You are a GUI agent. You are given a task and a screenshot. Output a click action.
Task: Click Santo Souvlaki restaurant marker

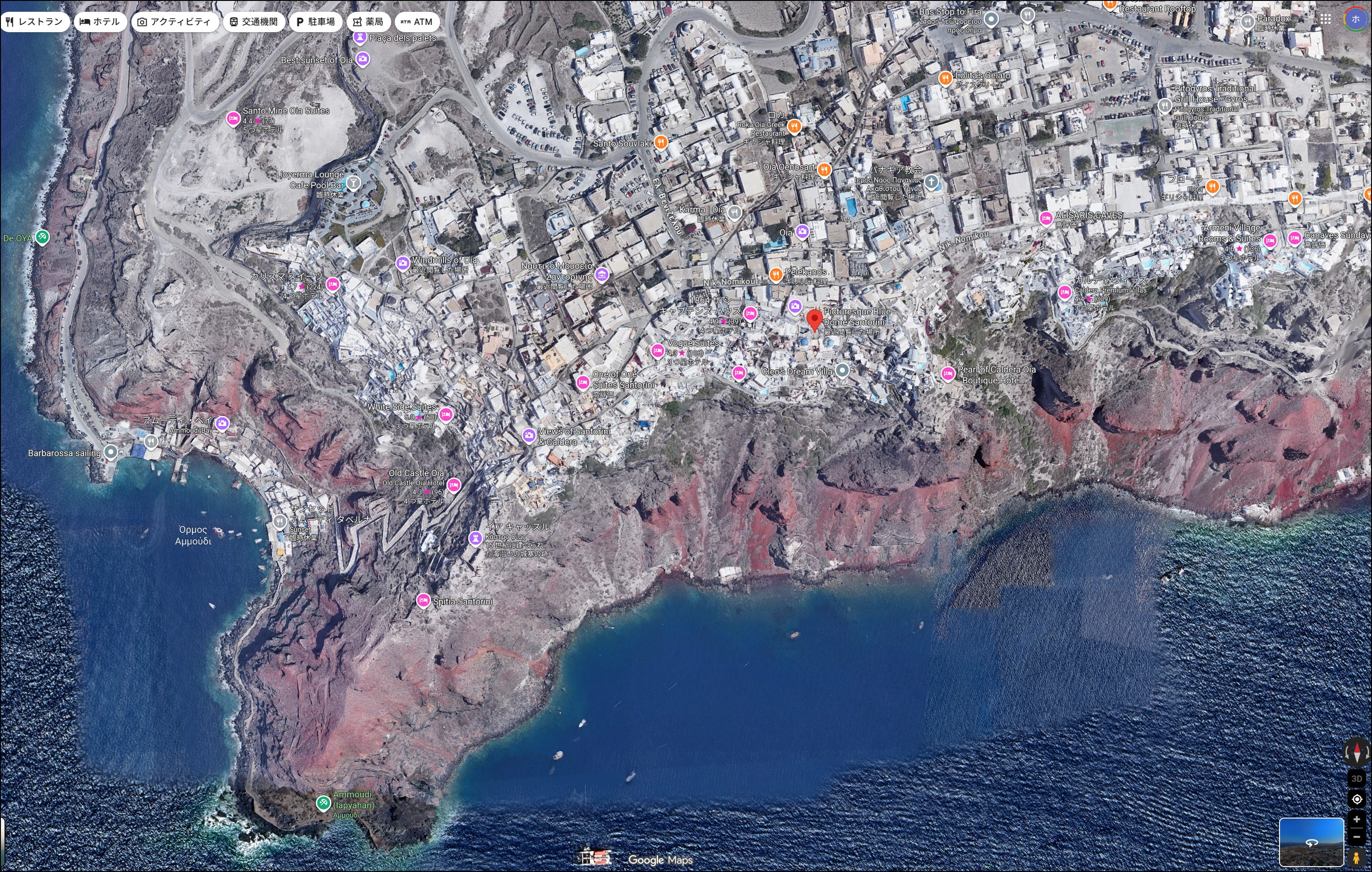point(660,142)
